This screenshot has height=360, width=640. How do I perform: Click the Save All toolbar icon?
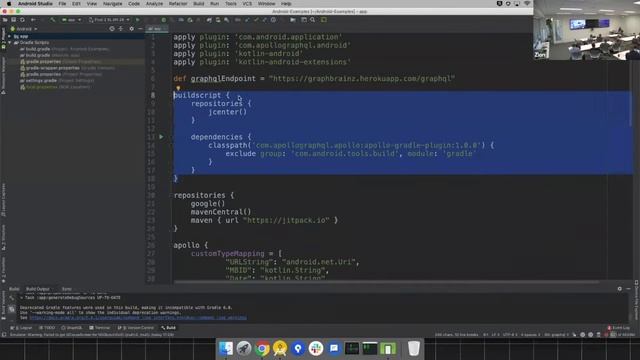pyautogui.click(x=13, y=20)
